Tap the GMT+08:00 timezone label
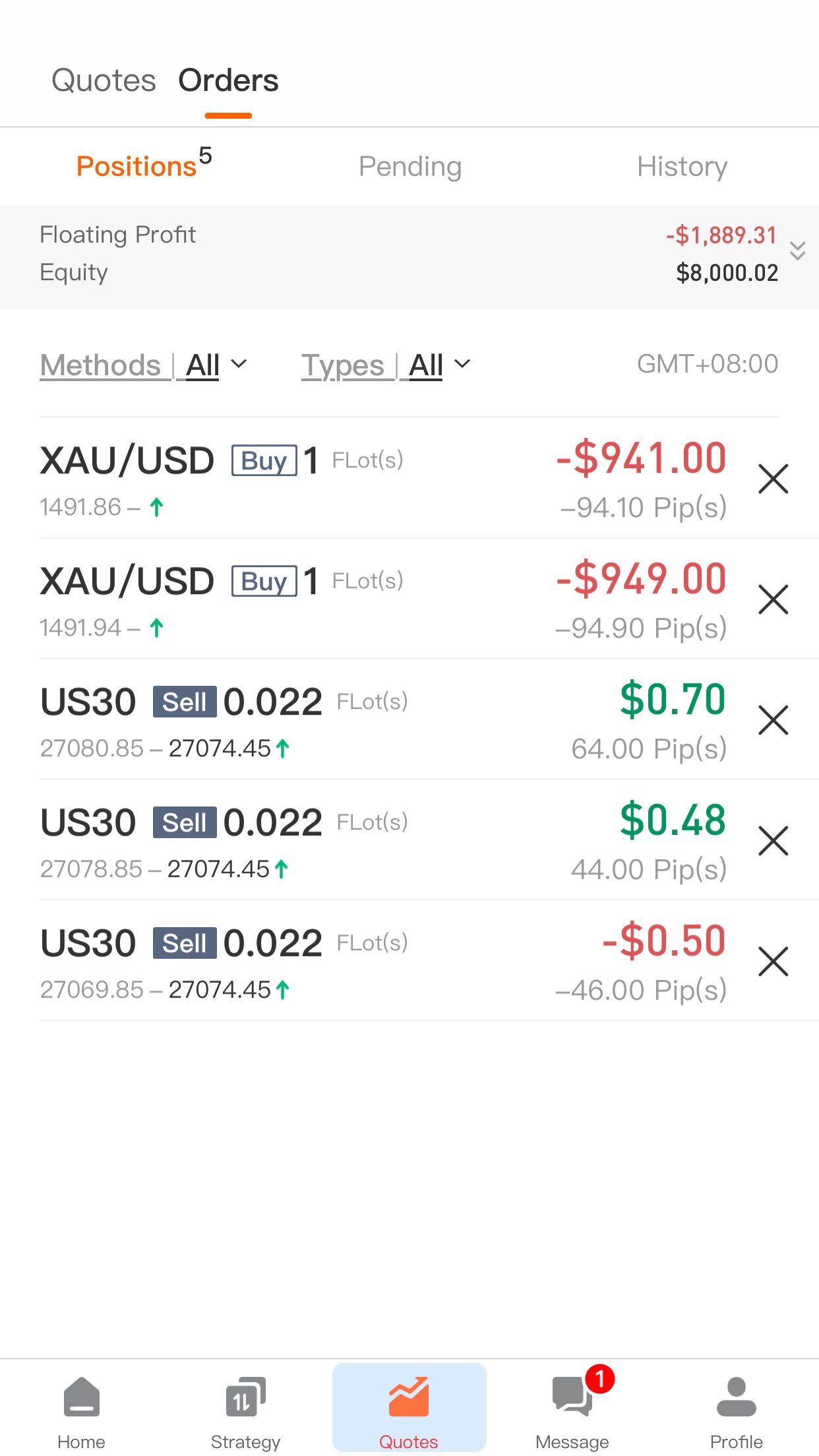Viewport: 819px width, 1456px height. coord(708,364)
